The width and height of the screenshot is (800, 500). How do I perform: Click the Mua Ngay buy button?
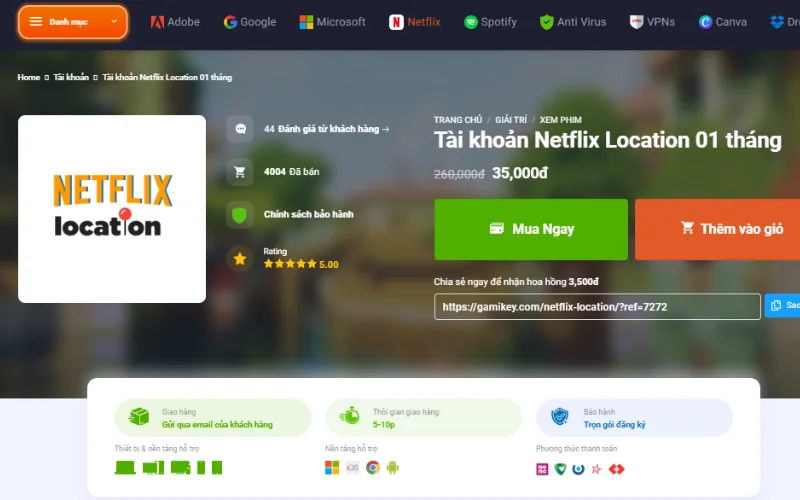(x=531, y=229)
